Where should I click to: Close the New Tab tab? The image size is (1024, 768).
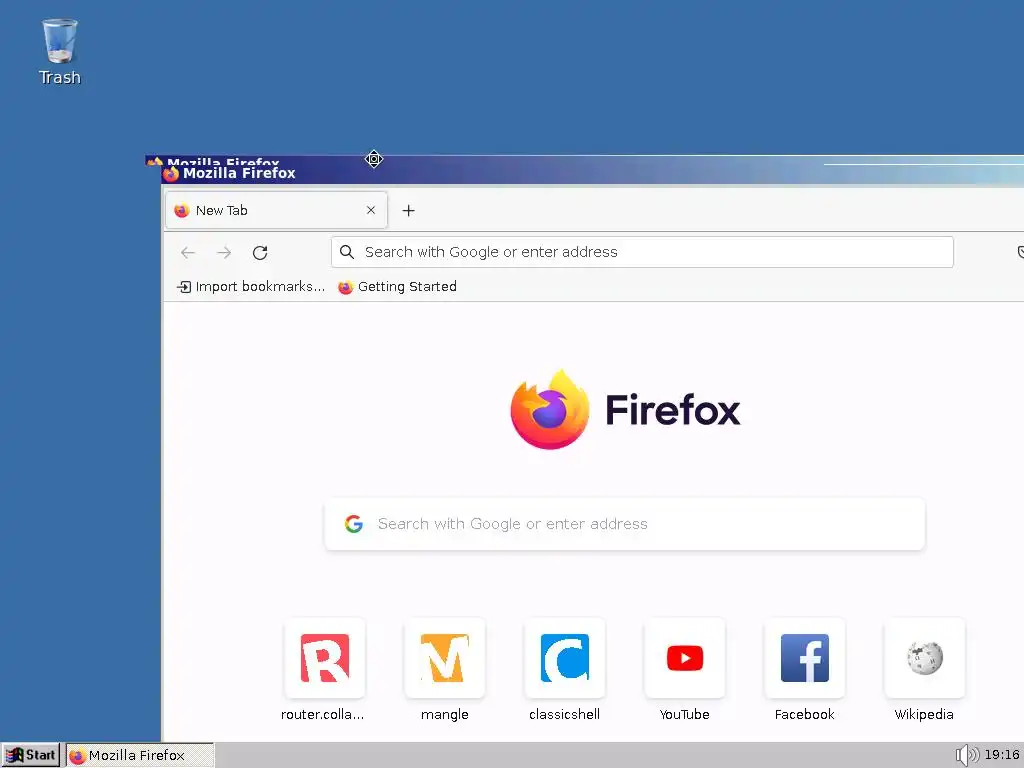371,210
